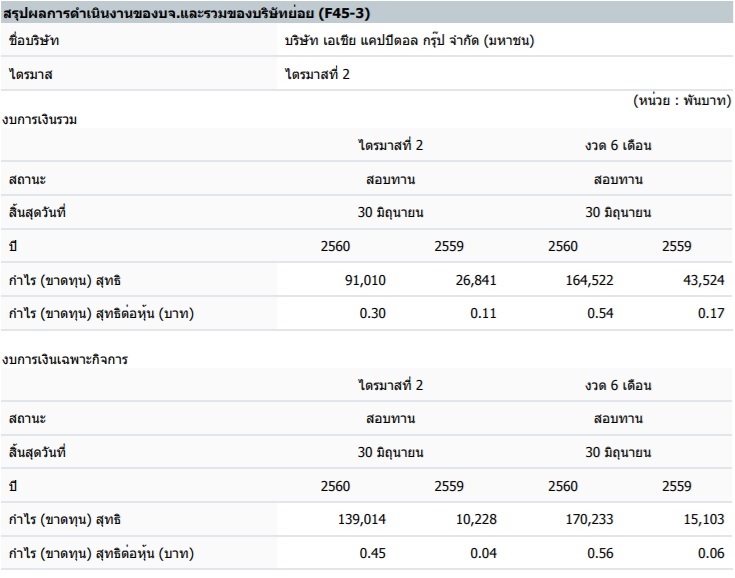This screenshot has height=578, width=735.
Task: Click the six-month value "170,233"
Action: pyautogui.click(x=589, y=519)
